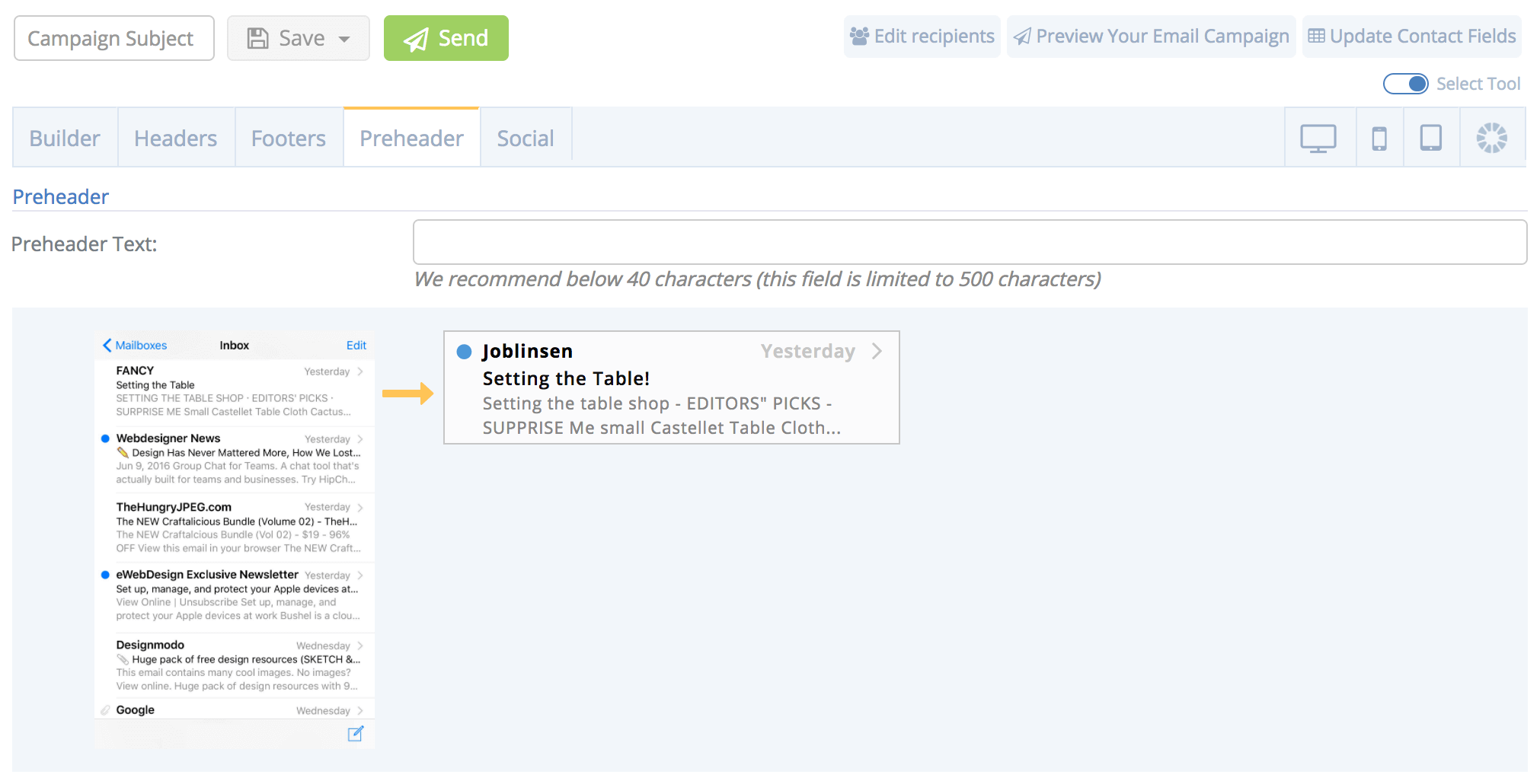Go to the Footers tab
1540x784 pixels.
coord(289,139)
